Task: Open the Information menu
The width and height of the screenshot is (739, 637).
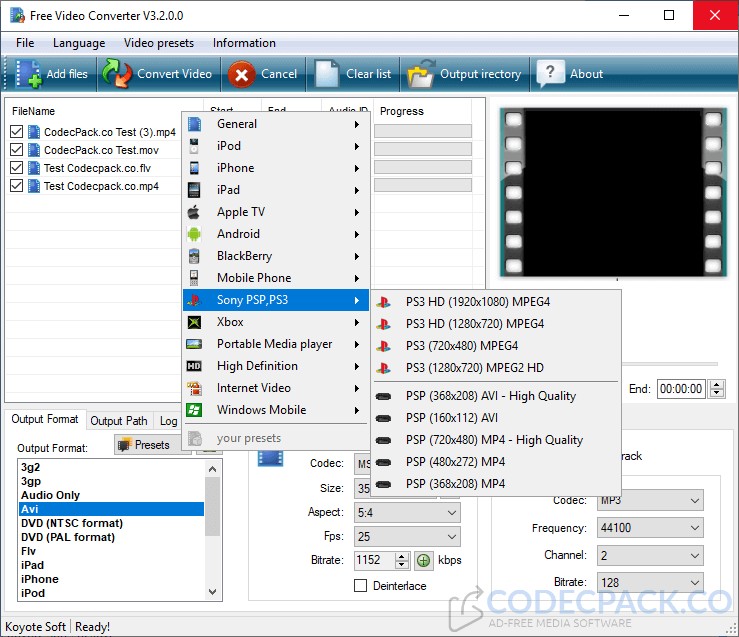Action: 244,43
